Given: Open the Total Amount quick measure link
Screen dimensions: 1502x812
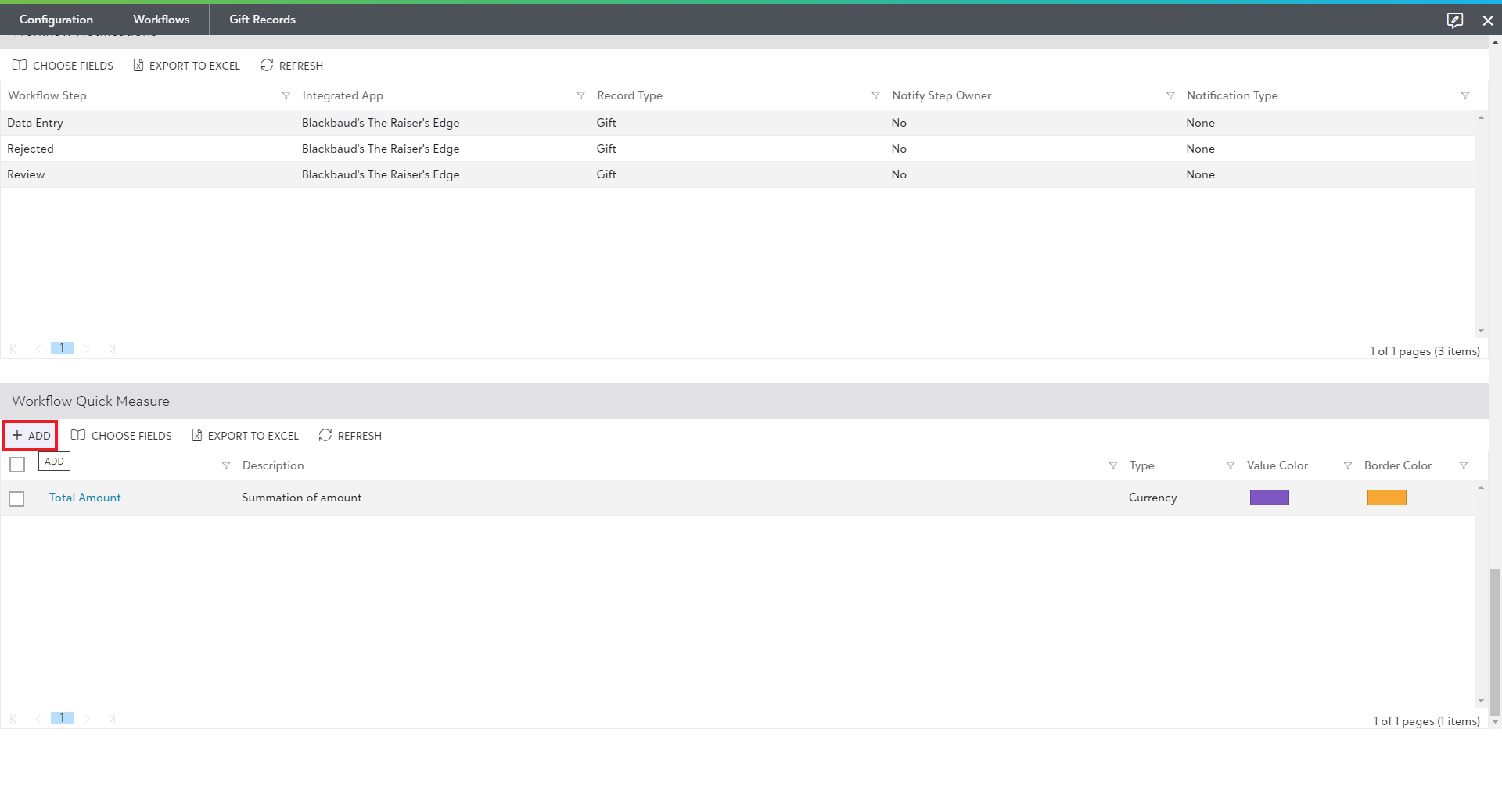Looking at the screenshot, I should tap(85, 498).
